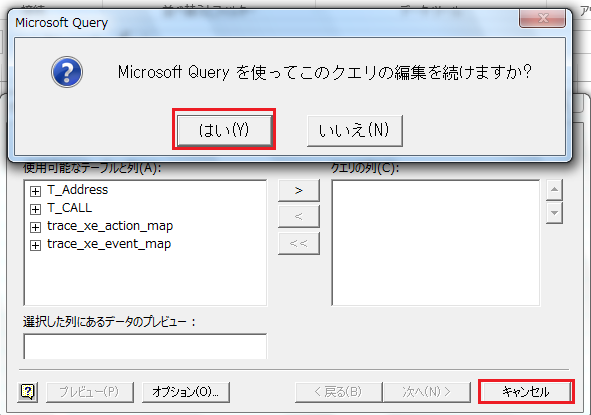Viewport: 591px width, 415px height.
Task: Open オプション(O)... dialog
Action: [x=186, y=392]
